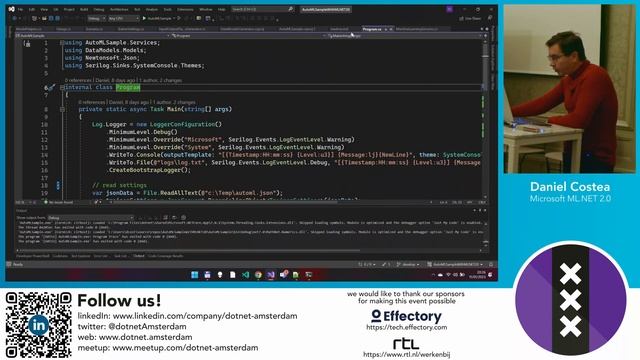Open VS Code from the taskbar
Viewport: 640px width, 360px height.
click(x=245, y=275)
